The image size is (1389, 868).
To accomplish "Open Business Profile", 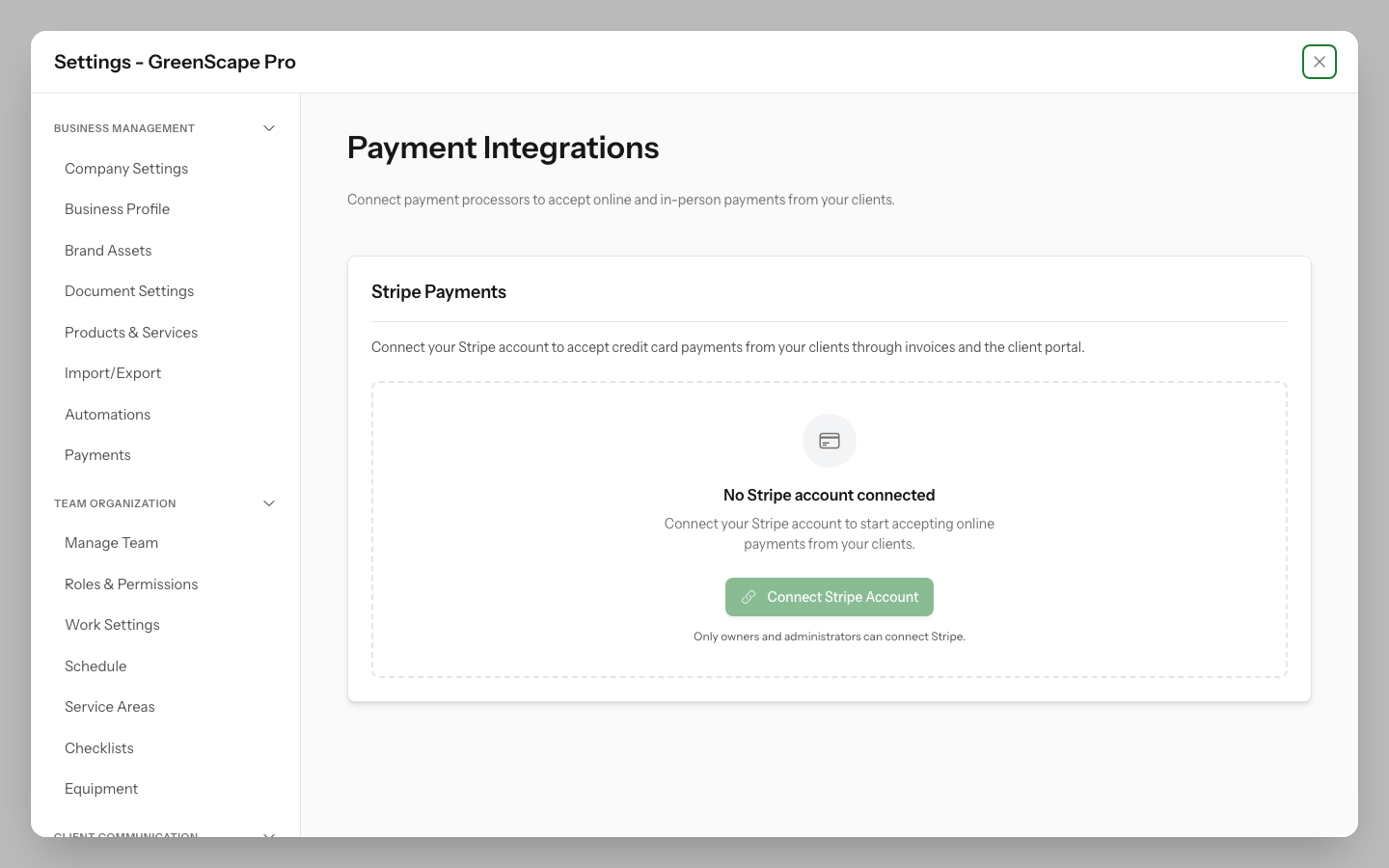I will click(x=117, y=209).
